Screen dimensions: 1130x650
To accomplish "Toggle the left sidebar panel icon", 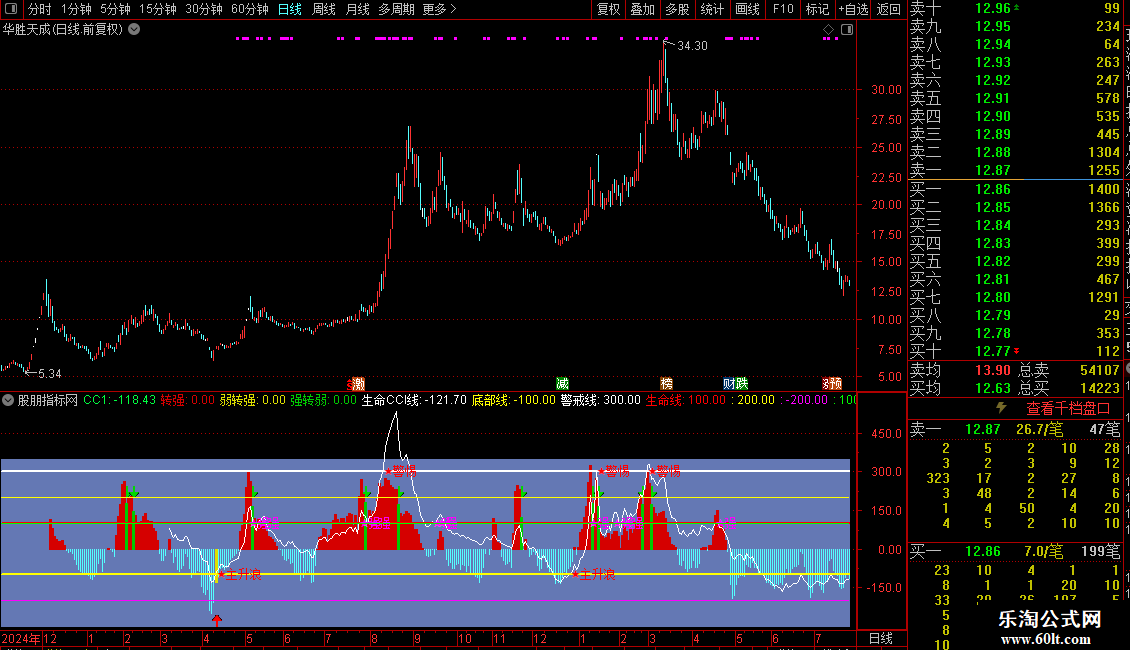I will point(11,9).
